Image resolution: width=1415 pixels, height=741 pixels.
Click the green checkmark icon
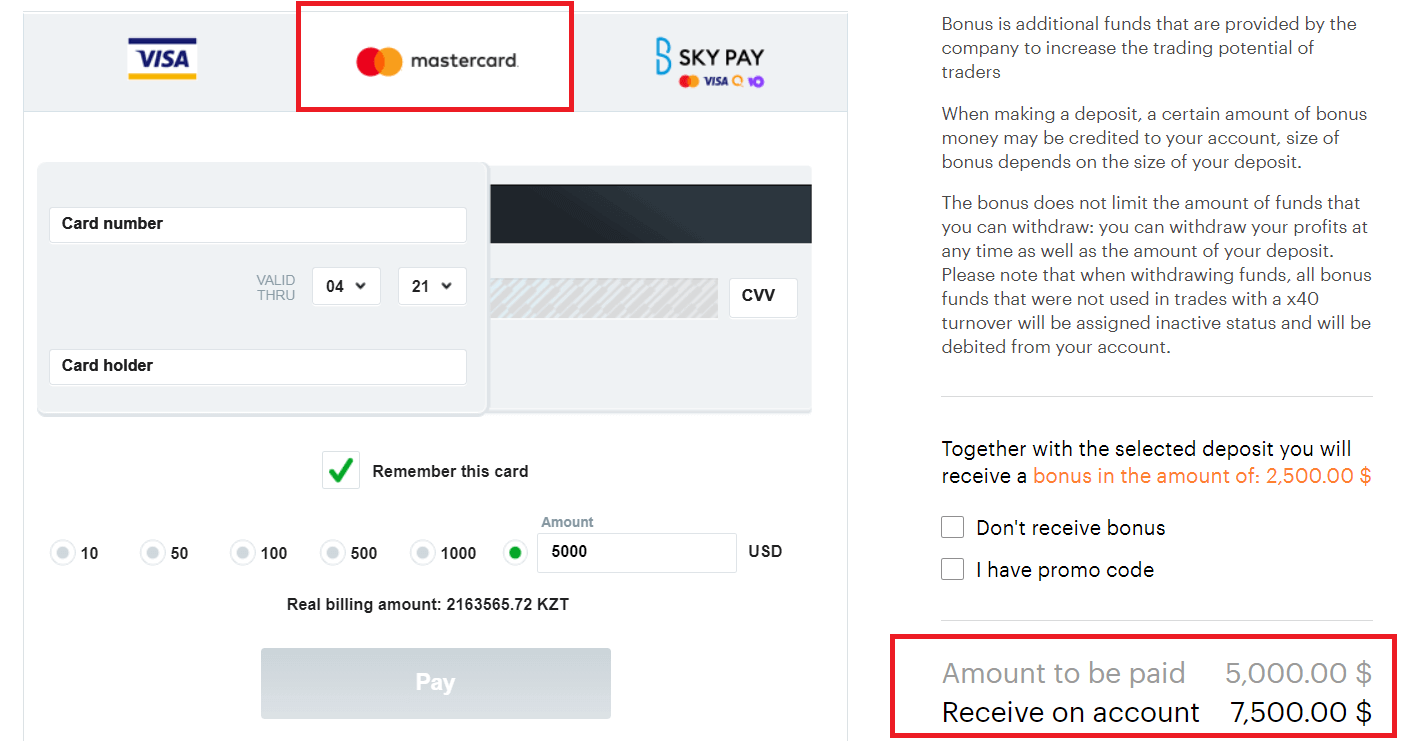coord(341,470)
